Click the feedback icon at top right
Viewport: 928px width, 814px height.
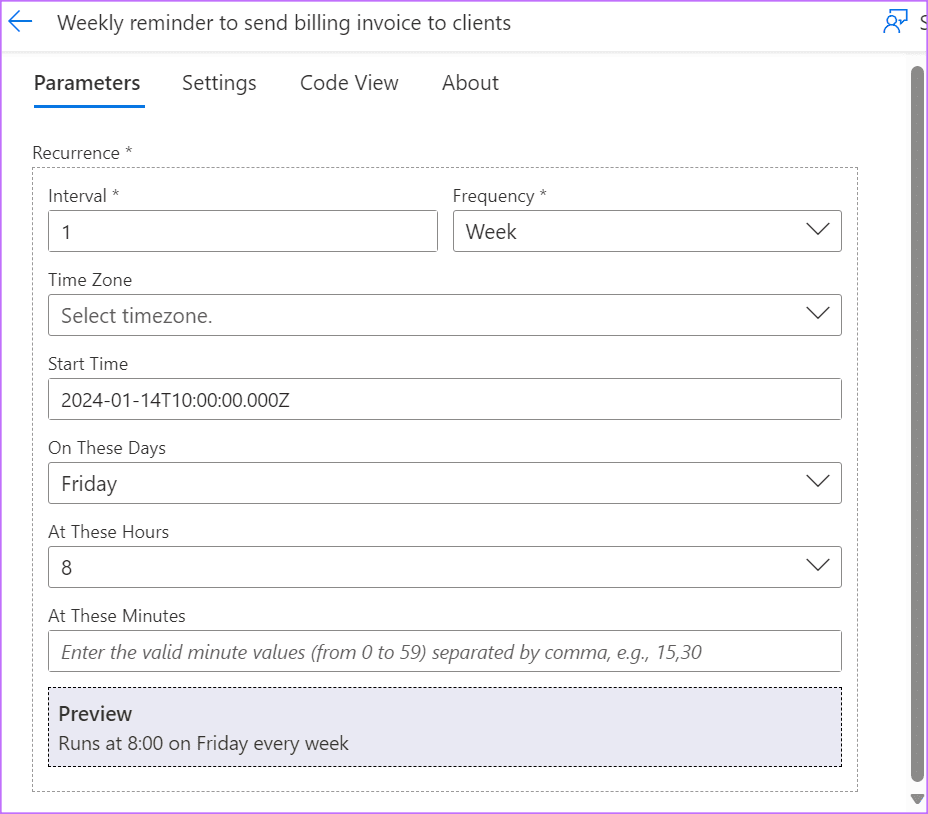895,22
